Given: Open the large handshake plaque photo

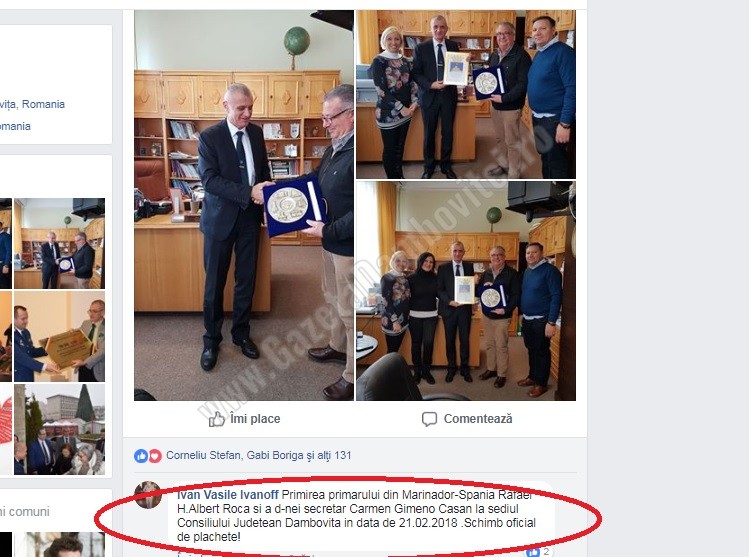Looking at the screenshot, I should (244, 205).
